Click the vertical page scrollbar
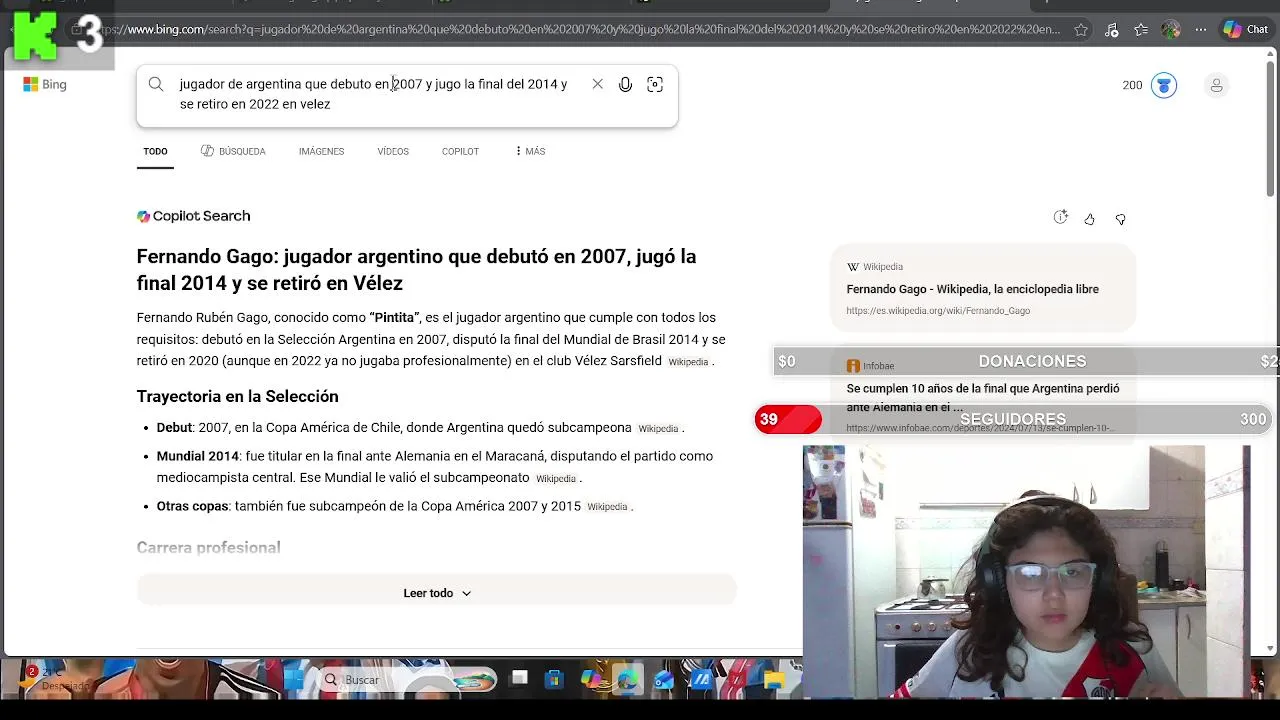 [x=1271, y=130]
